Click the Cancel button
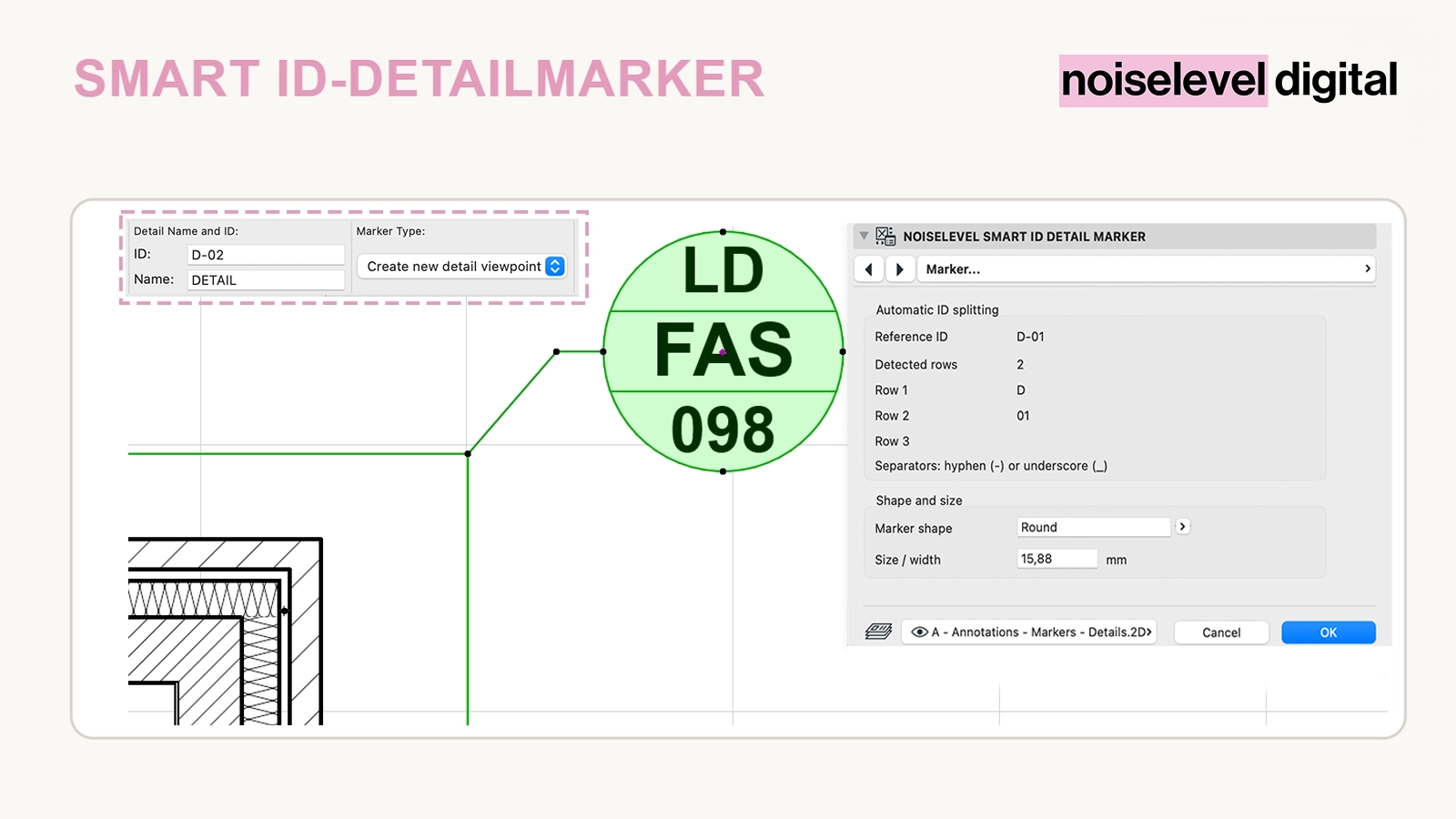The width and height of the screenshot is (1456, 819). point(1221,632)
